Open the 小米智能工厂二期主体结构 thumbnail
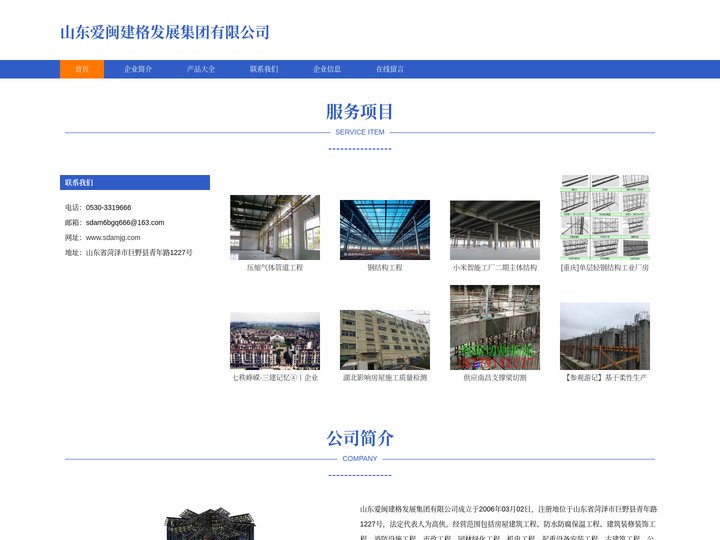 pos(495,230)
